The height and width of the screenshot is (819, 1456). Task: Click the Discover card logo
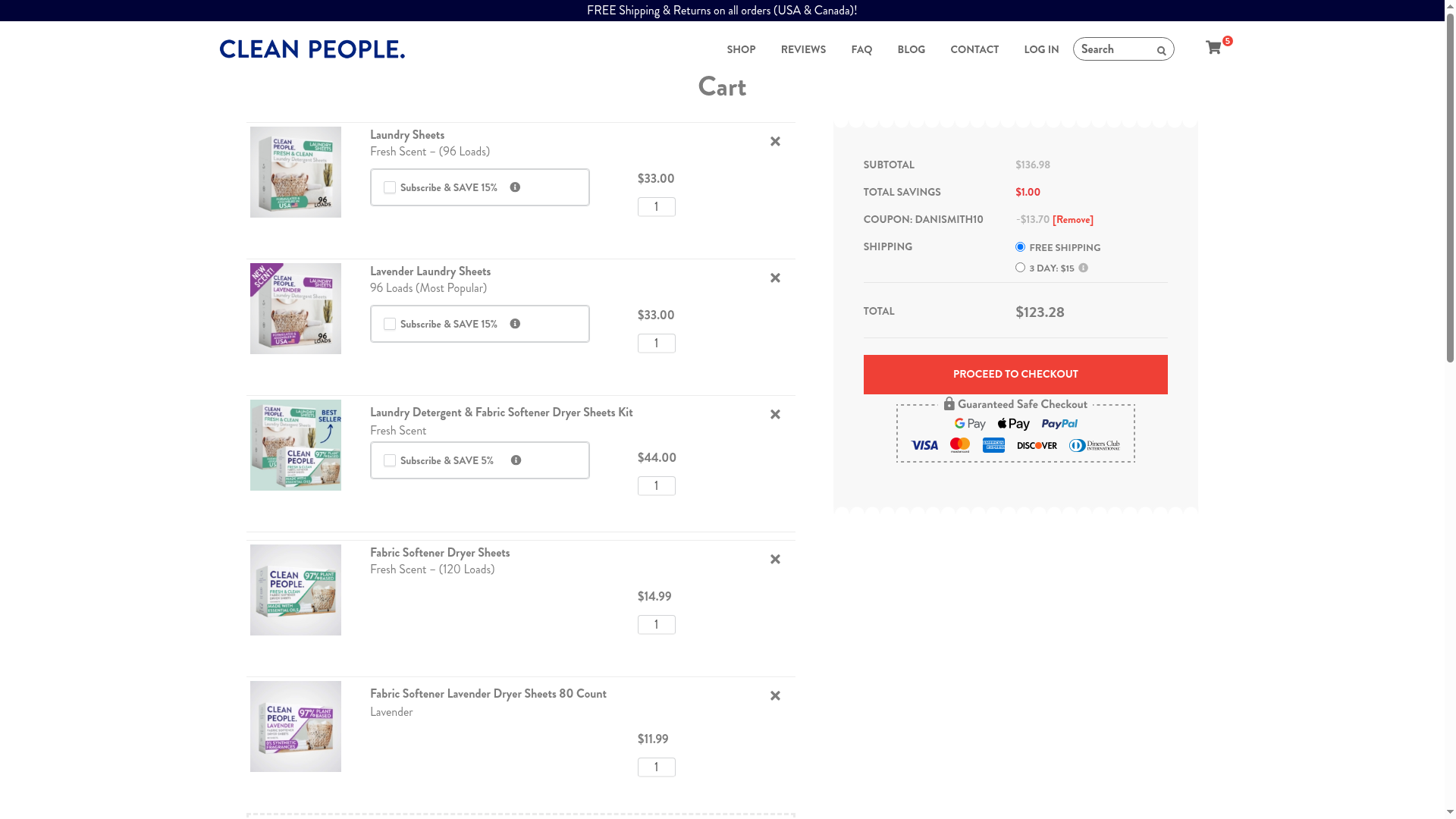click(1037, 445)
